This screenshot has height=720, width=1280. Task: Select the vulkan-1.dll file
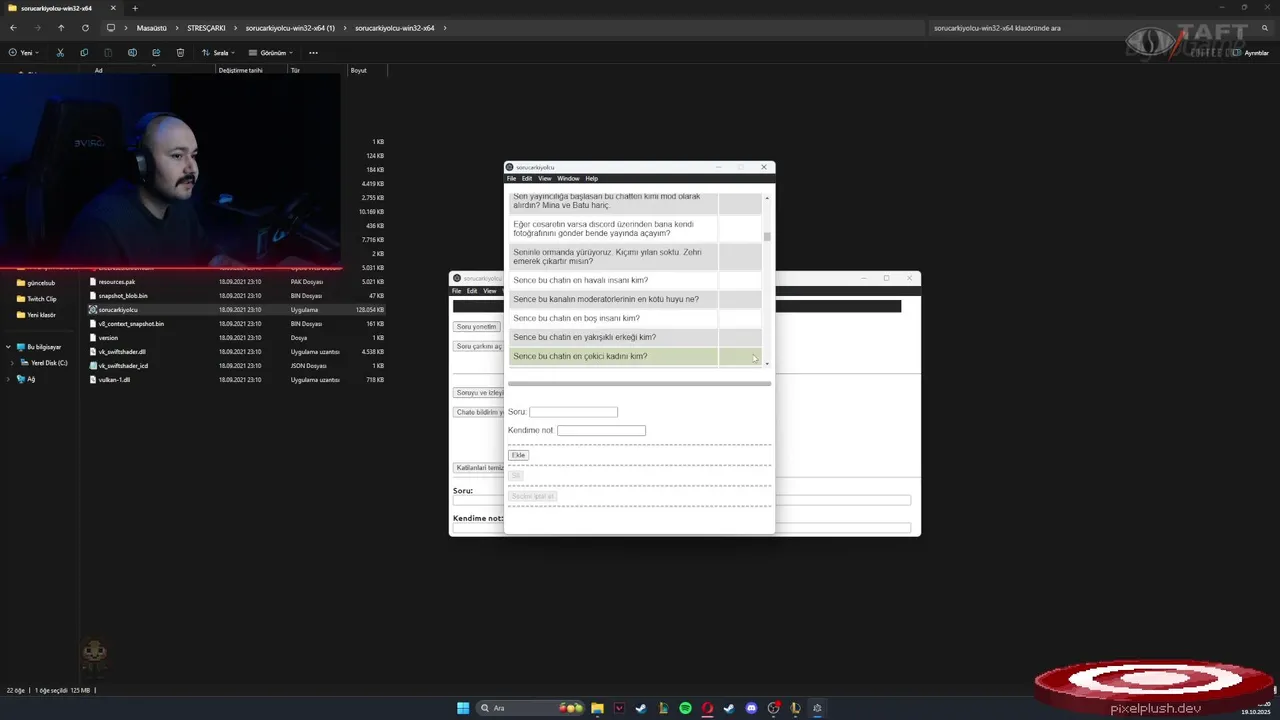pyautogui.click(x=236, y=380)
